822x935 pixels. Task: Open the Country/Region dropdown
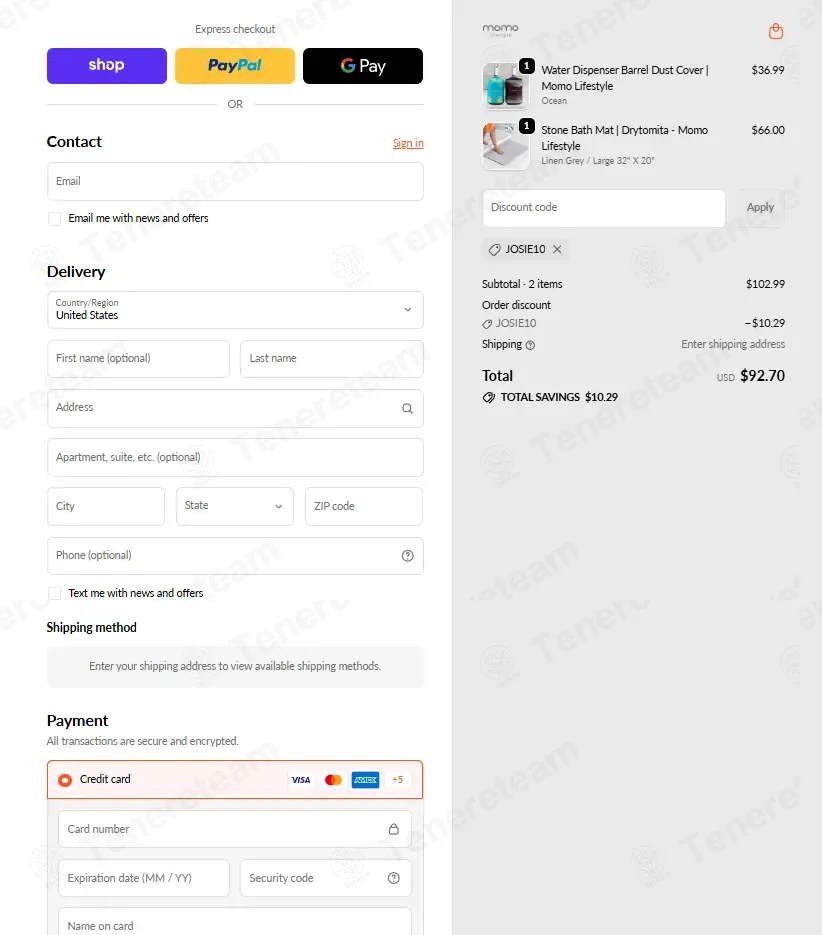[235, 310]
